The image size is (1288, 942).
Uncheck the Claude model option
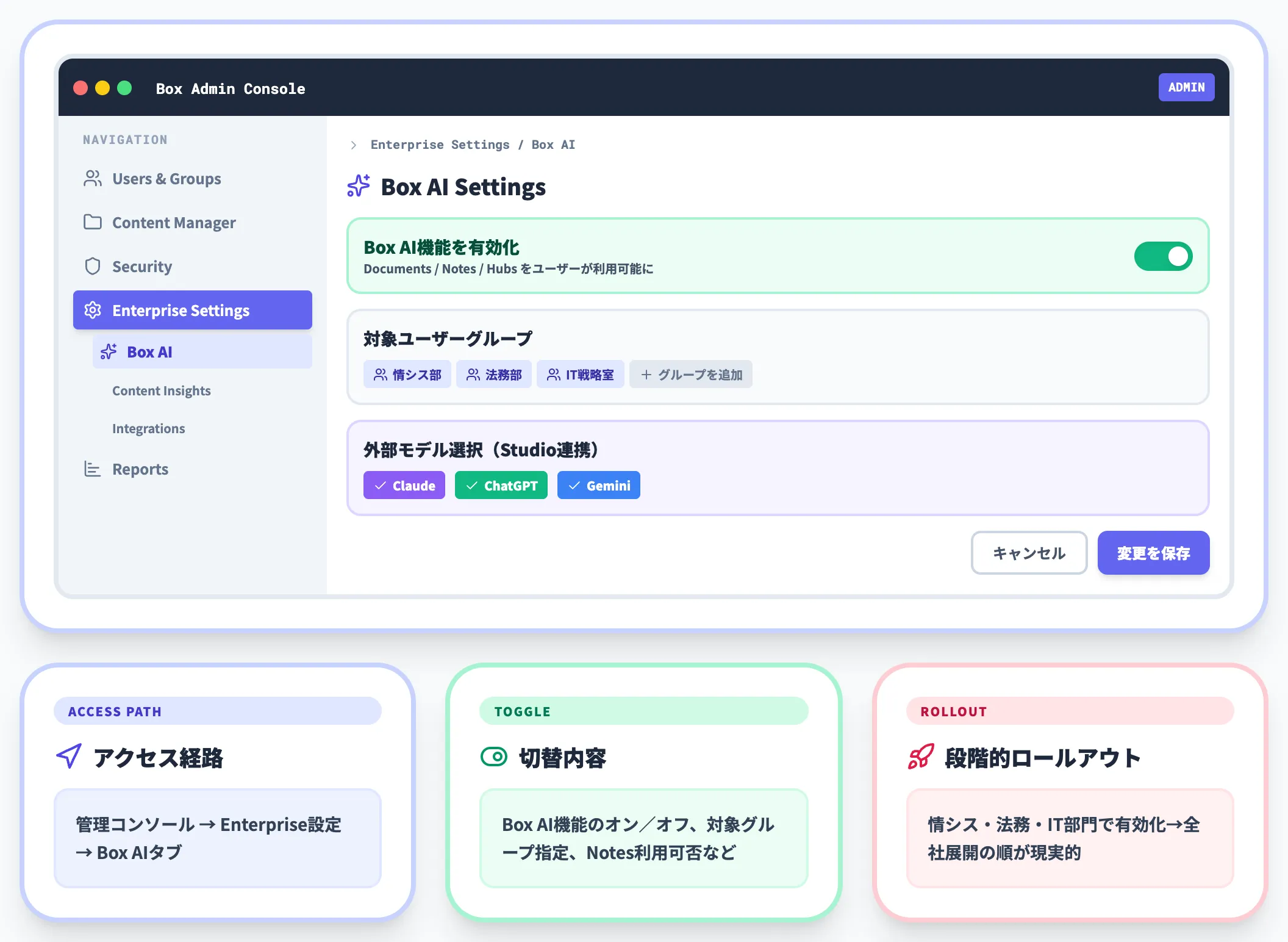(x=404, y=485)
